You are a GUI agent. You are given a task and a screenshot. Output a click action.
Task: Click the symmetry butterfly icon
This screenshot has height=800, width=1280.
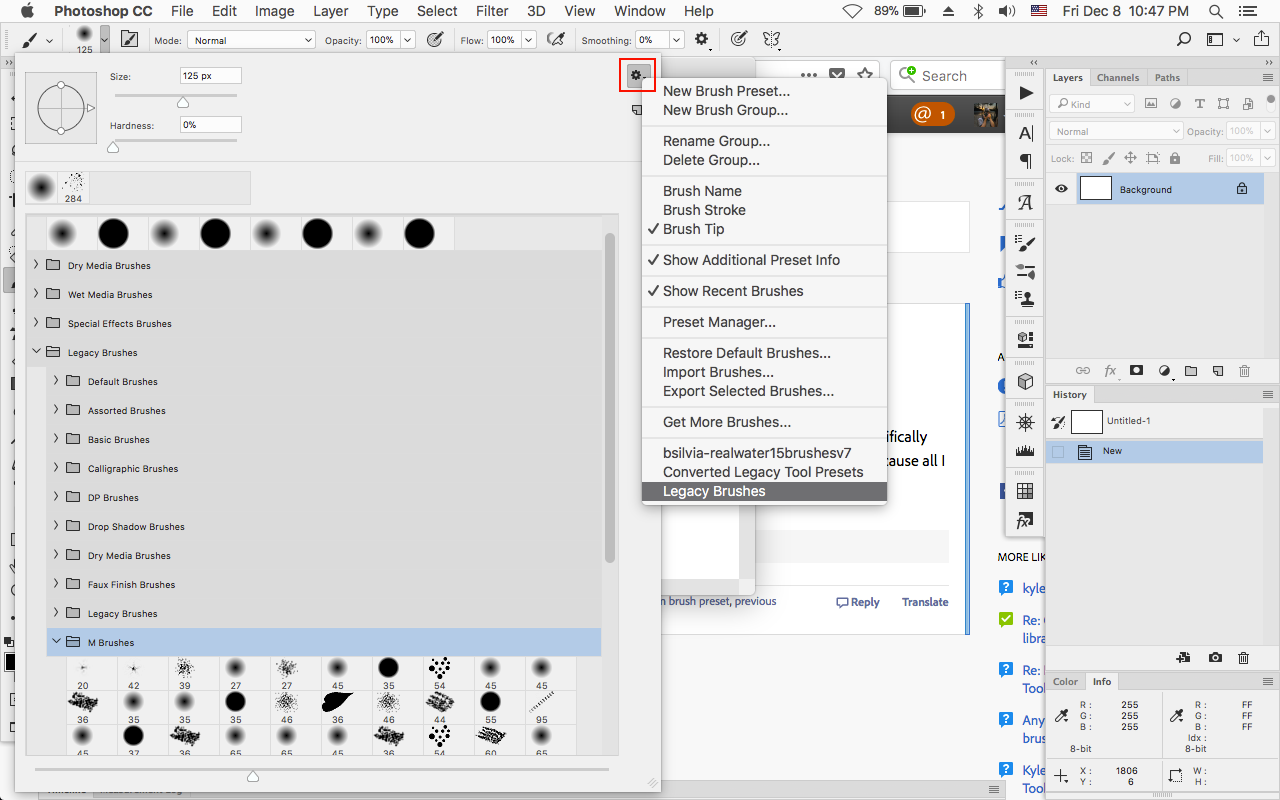tap(771, 40)
